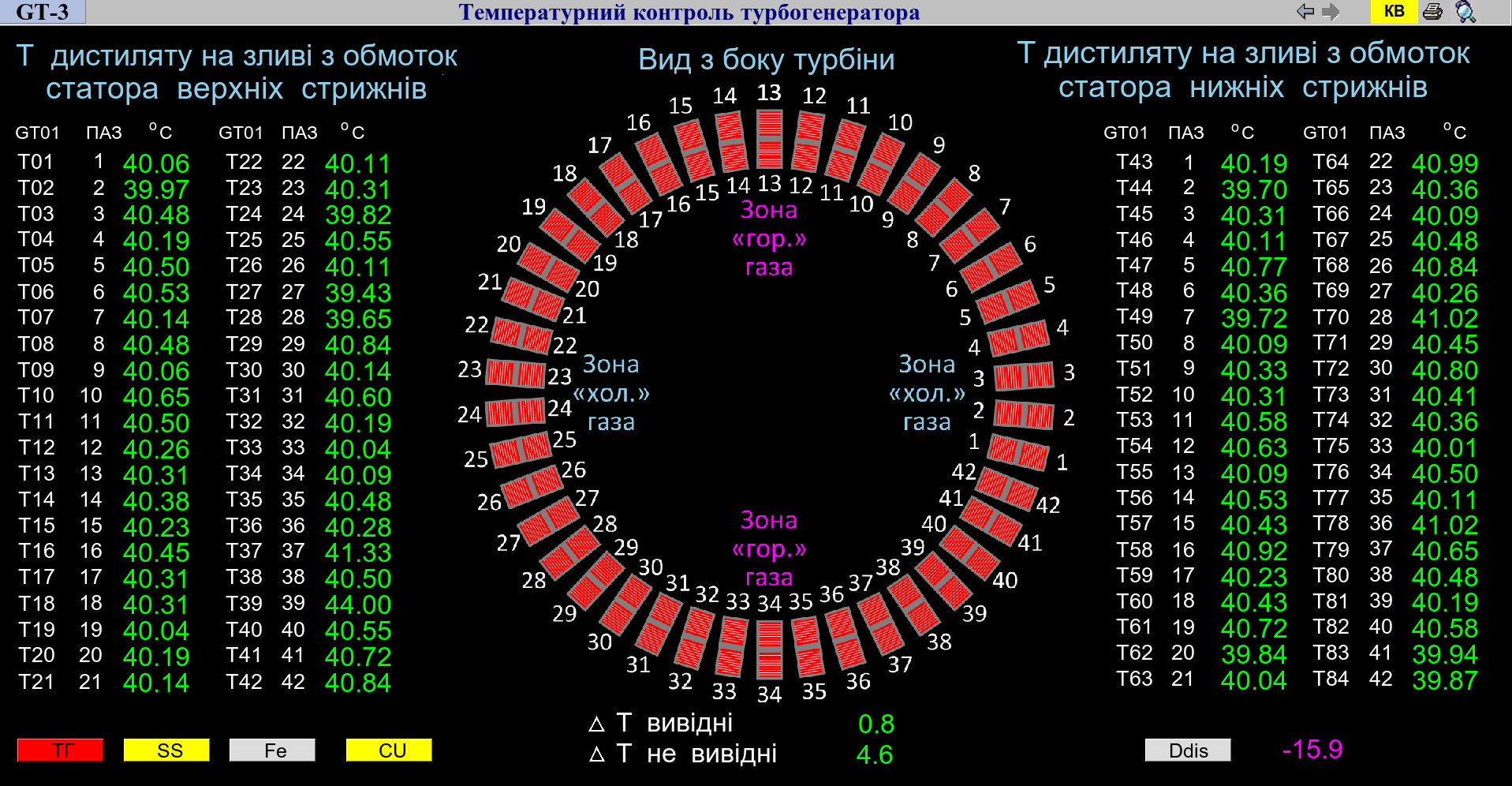Image resolution: width=1512 pixels, height=786 pixels.
Task: Click the forward arrow navigation icon
Action: coord(1331,12)
